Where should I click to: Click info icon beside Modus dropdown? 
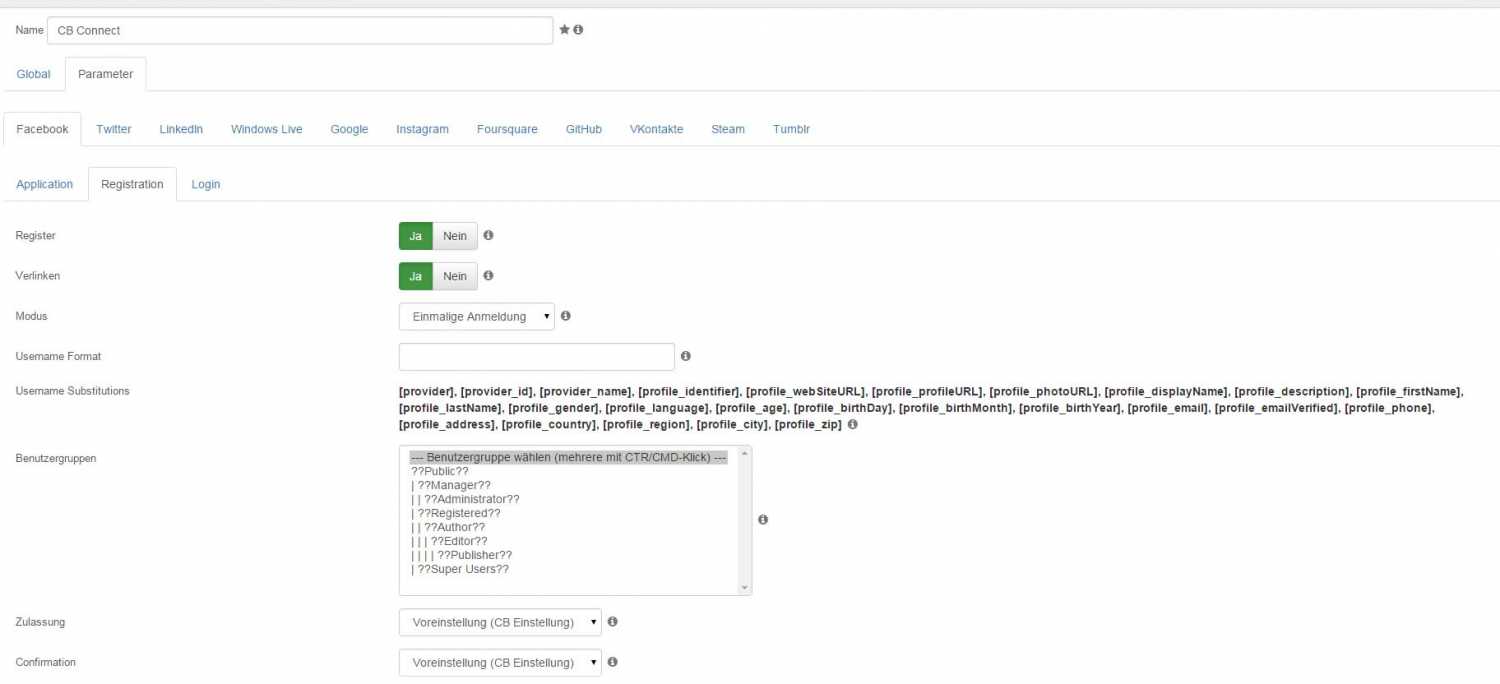[x=566, y=316]
